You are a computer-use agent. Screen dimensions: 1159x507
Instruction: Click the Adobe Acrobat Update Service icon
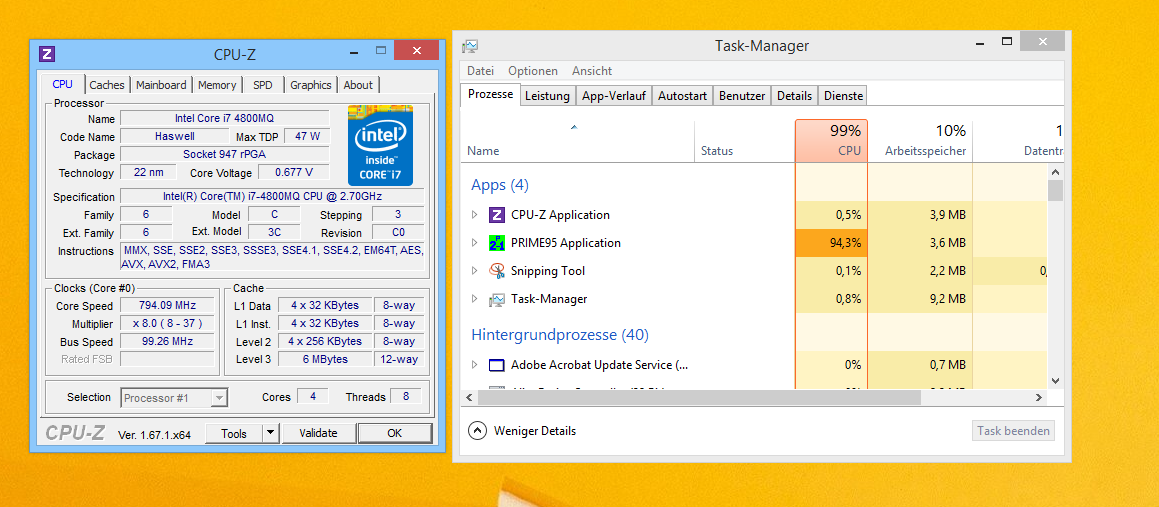(x=497, y=365)
